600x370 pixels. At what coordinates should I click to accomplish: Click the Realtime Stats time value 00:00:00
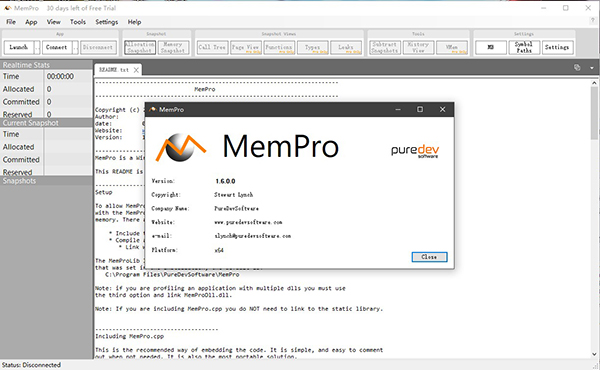click(60, 77)
